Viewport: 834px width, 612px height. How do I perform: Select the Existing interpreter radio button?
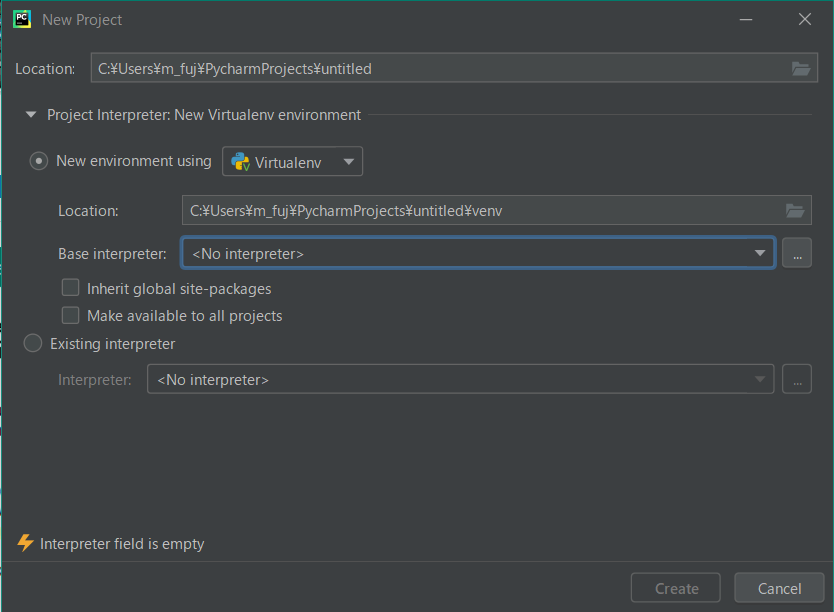tap(33, 343)
